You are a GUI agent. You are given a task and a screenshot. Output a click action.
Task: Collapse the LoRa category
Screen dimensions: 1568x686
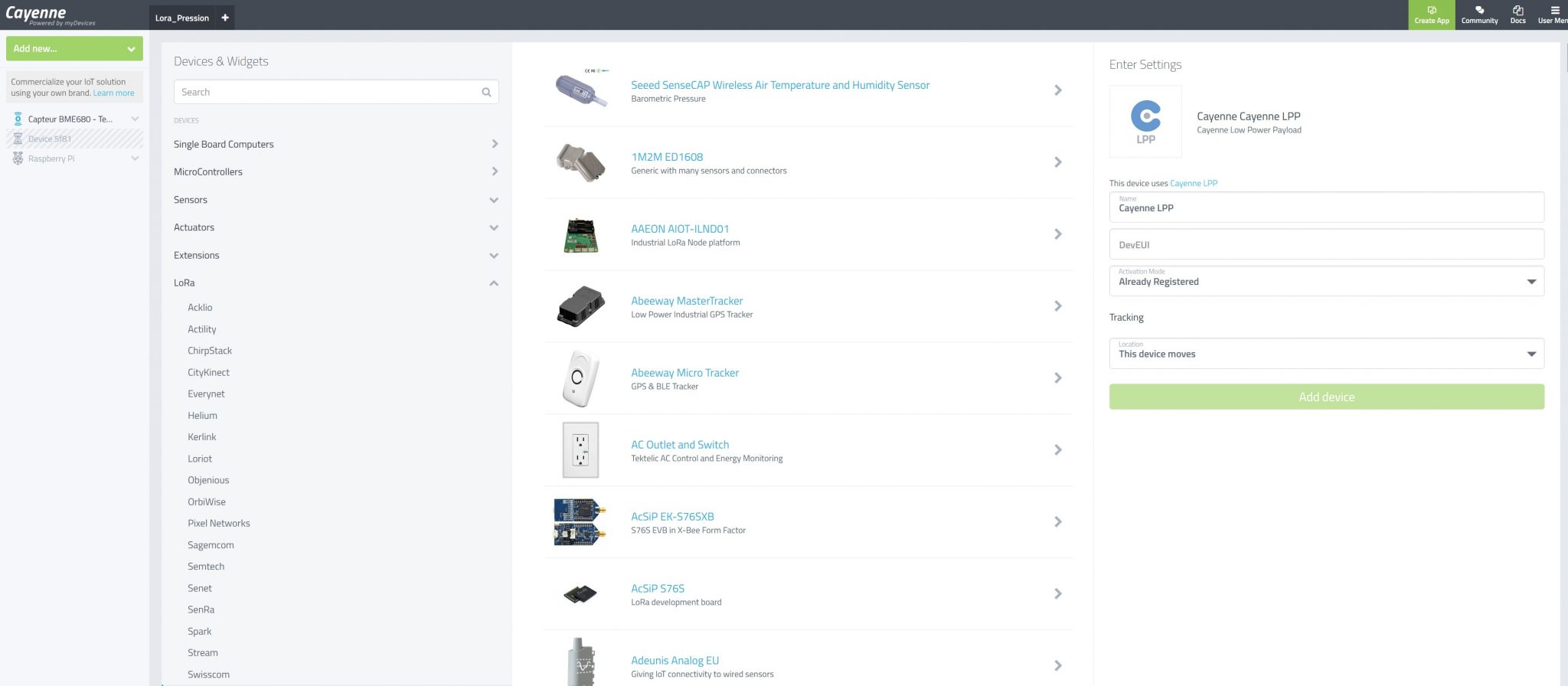pos(494,283)
